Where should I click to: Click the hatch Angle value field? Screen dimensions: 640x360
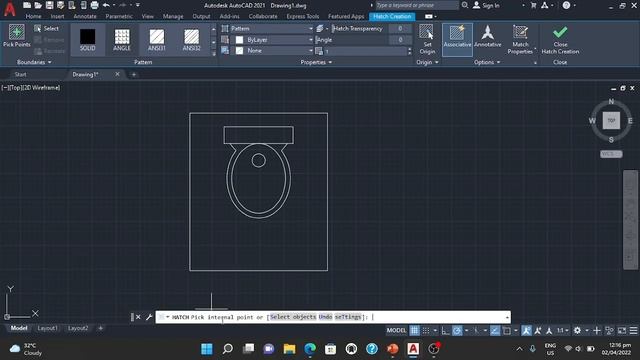(x=400, y=40)
